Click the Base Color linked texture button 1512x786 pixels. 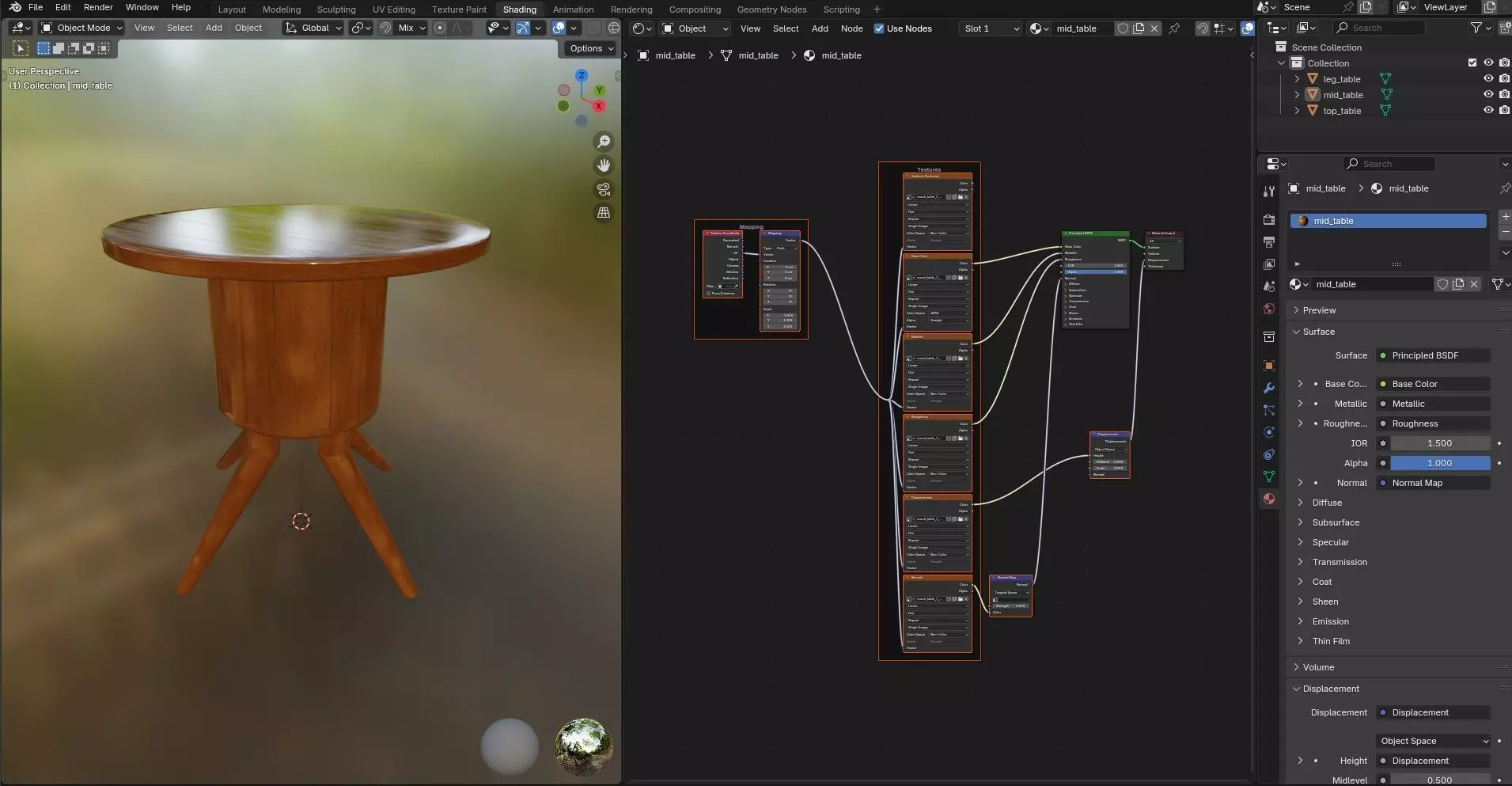(1434, 384)
